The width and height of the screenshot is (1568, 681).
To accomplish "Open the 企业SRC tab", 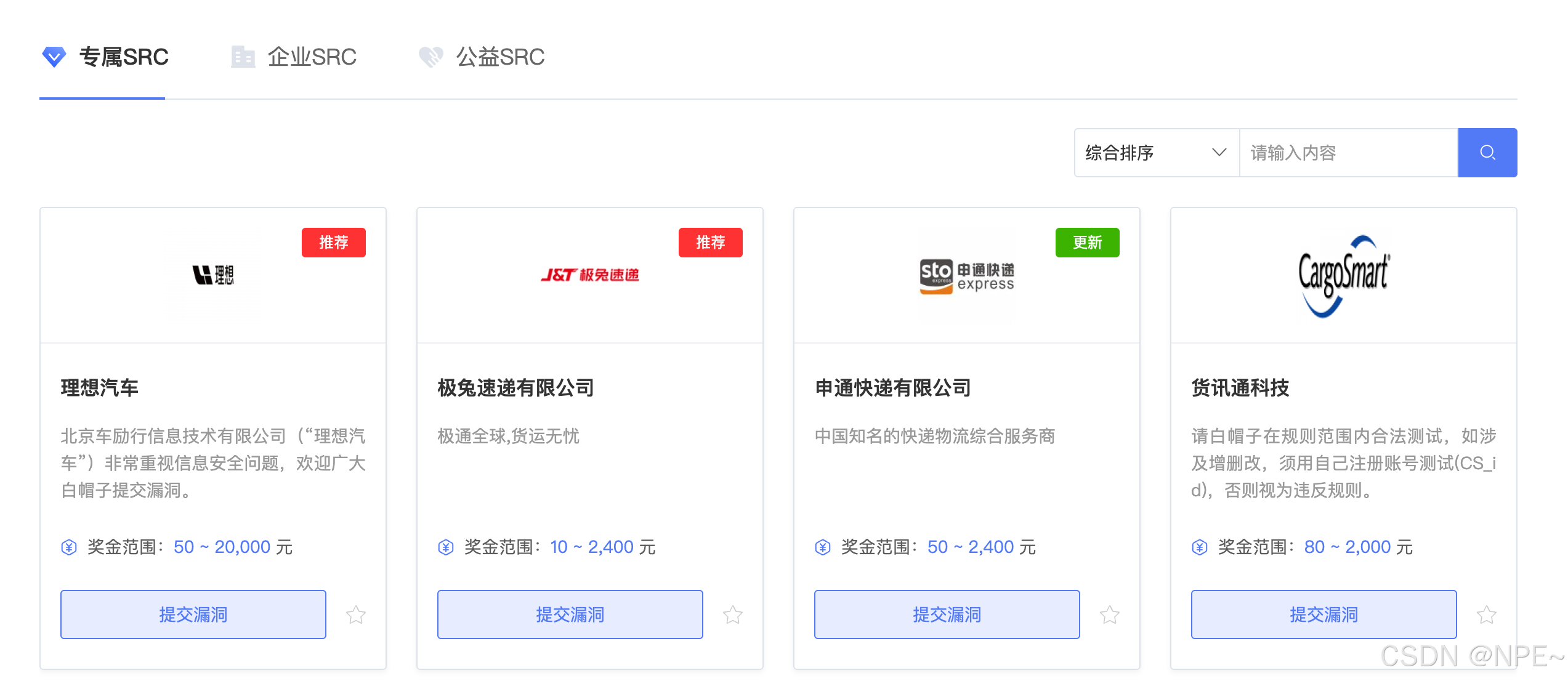I will click(294, 57).
